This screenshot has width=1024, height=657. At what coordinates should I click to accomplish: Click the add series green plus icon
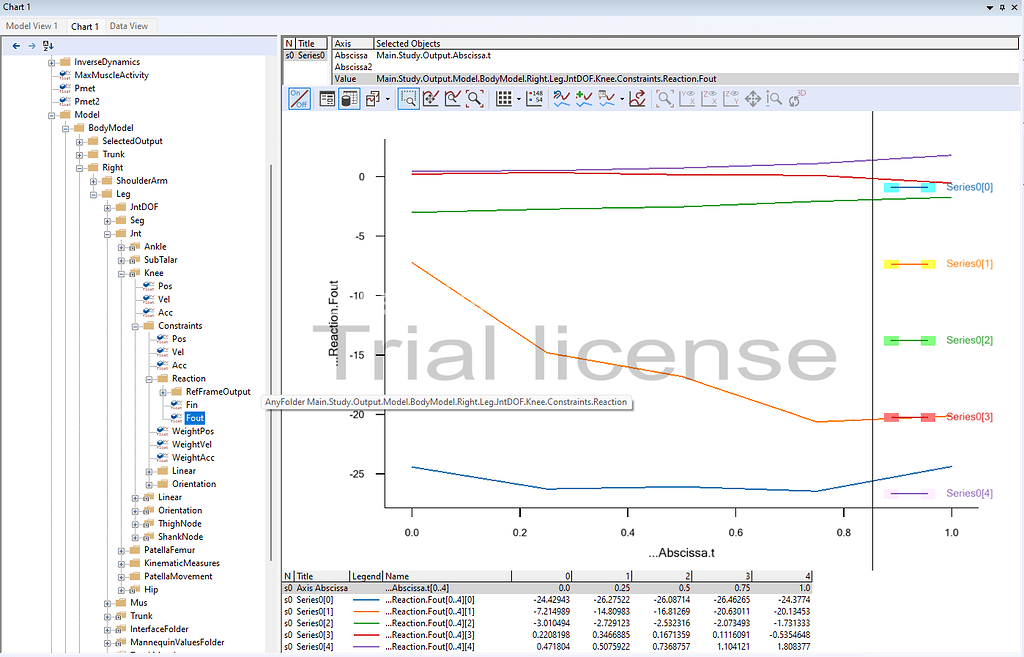[585, 98]
